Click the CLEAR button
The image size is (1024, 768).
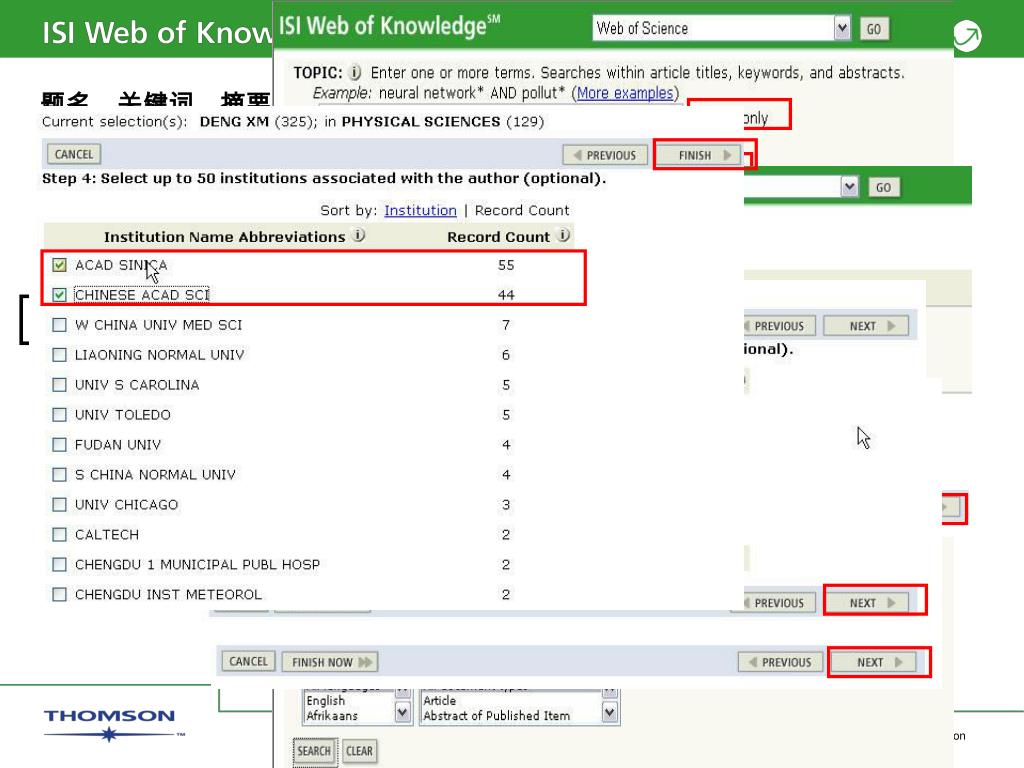click(x=359, y=751)
